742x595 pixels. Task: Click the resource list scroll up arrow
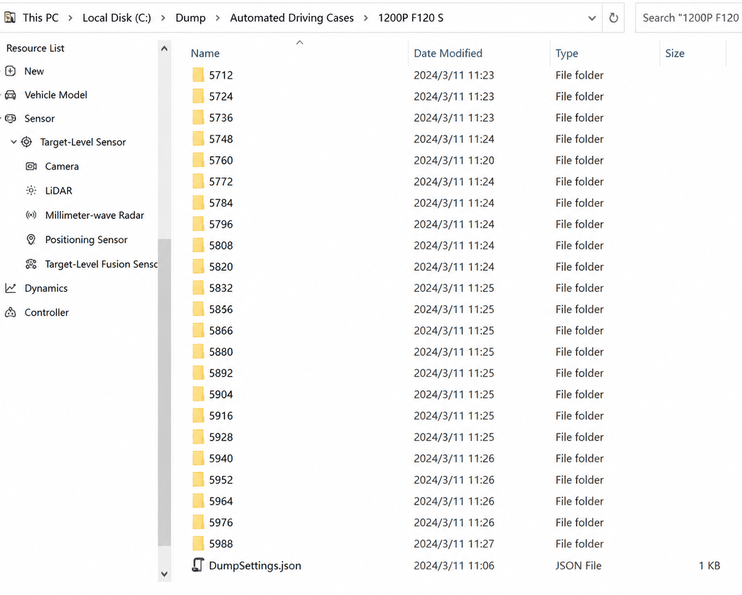tap(164, 48)
